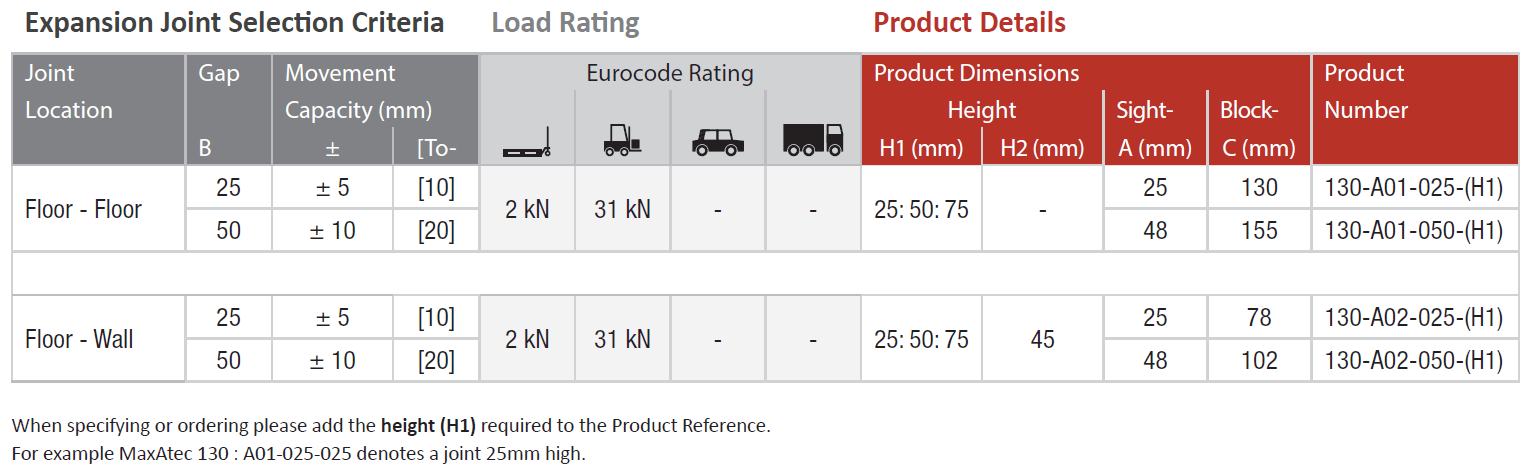This screenshot has height=474, width=1534.
Task: Click the pallet truck load icon
Action: pos(527,146)
